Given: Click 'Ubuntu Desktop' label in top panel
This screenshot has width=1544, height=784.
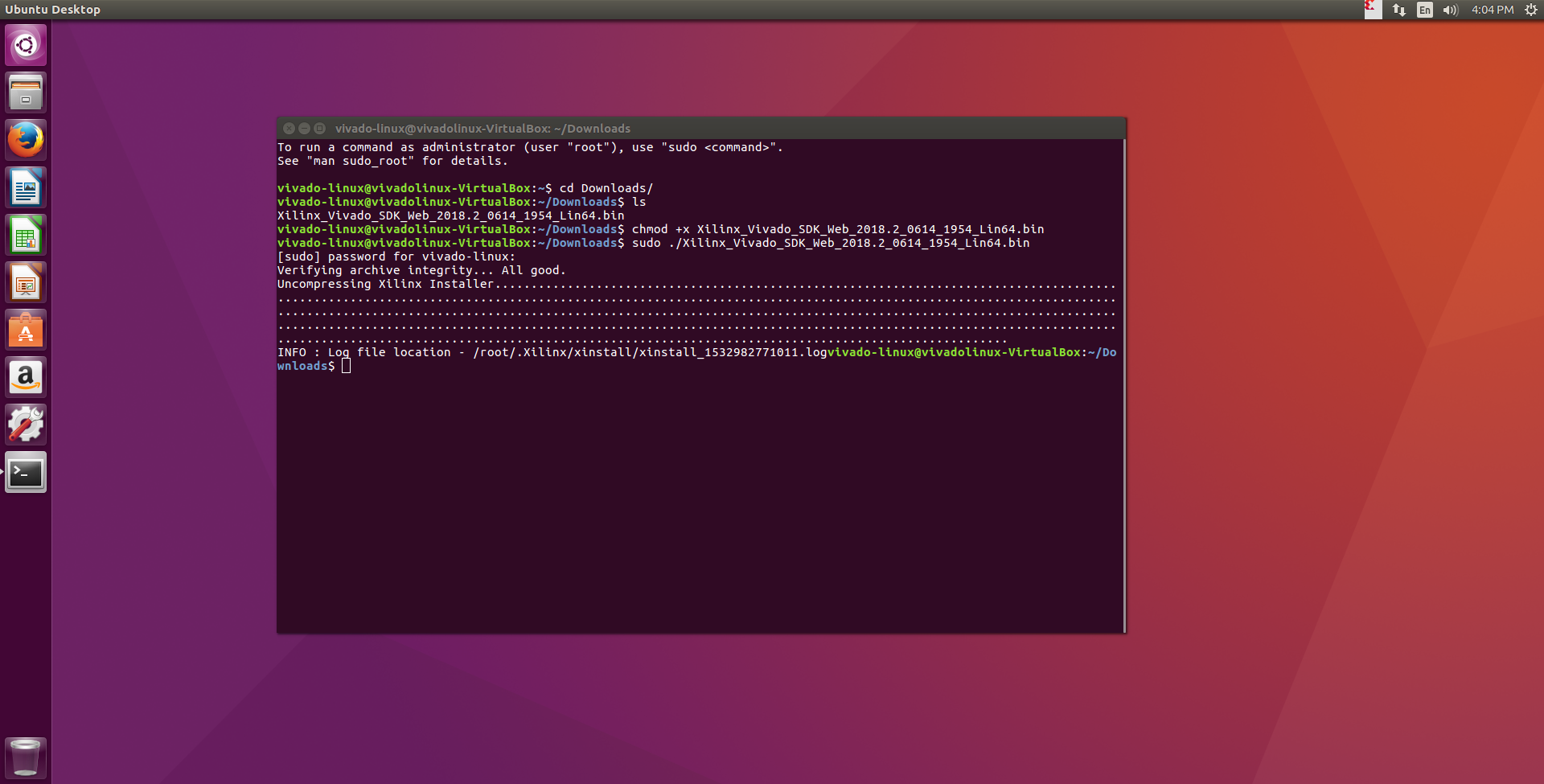Looking at the screenshot, I should tap(53, 10).
